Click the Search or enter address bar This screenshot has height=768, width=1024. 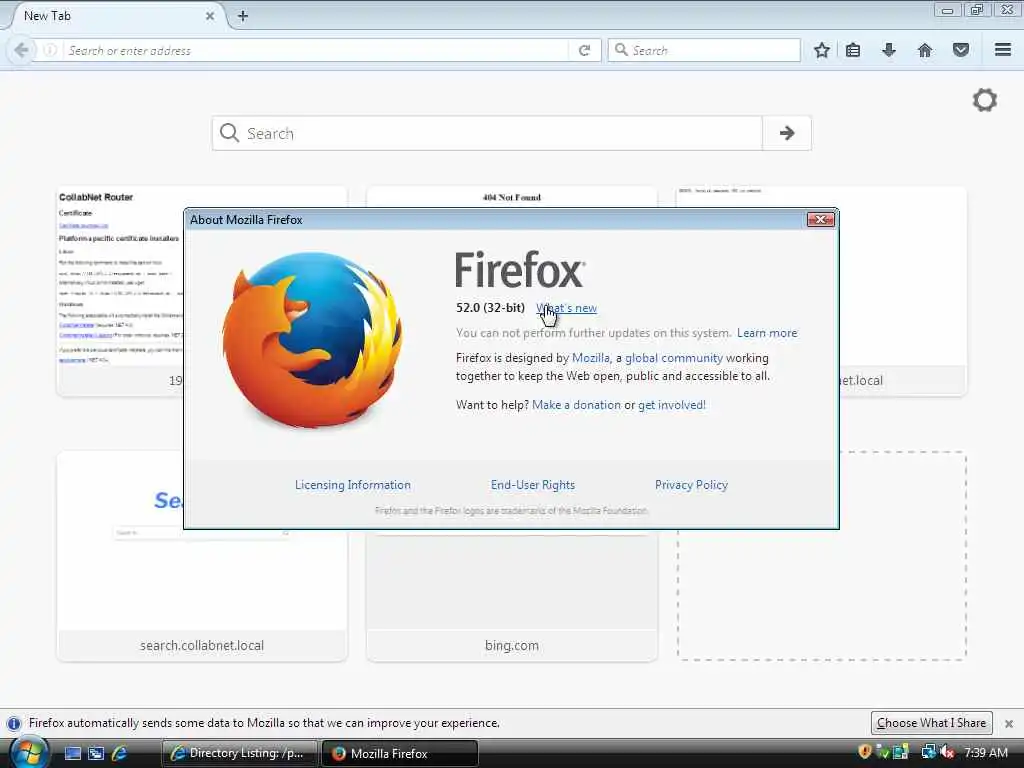[x=317, y=50]
